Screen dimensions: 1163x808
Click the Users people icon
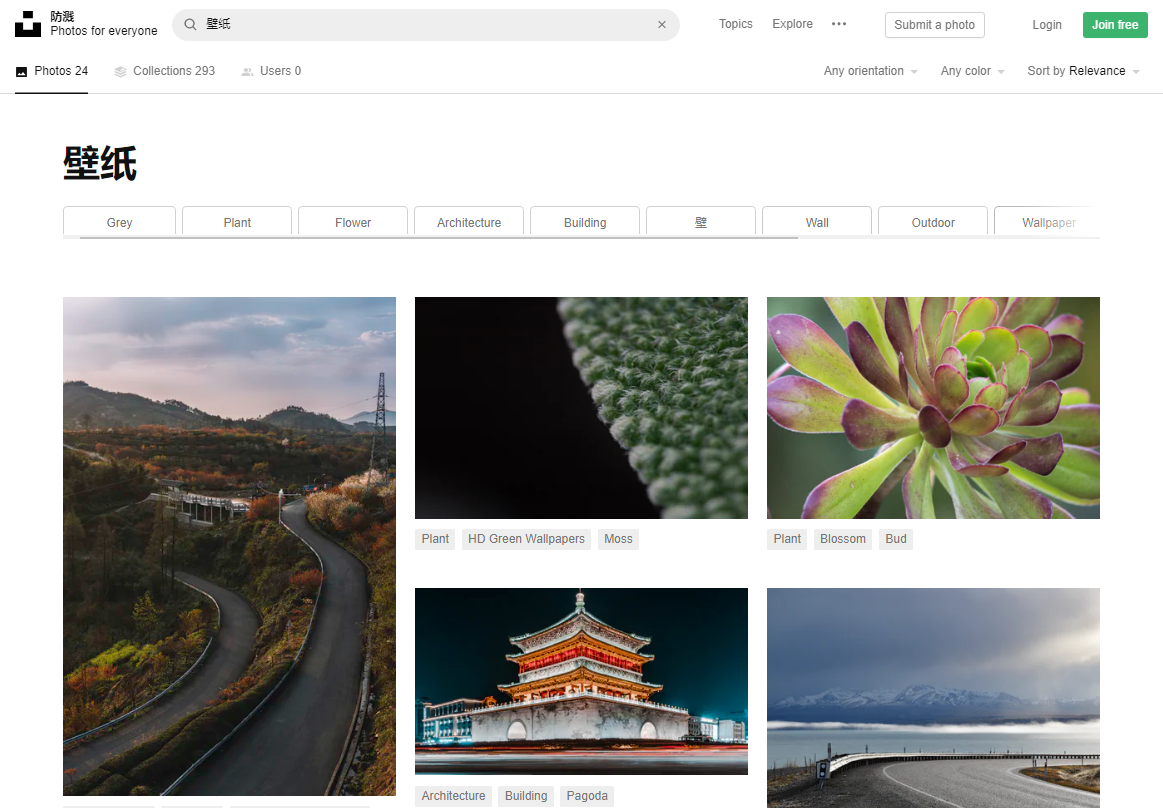click(x=247, y=72)
